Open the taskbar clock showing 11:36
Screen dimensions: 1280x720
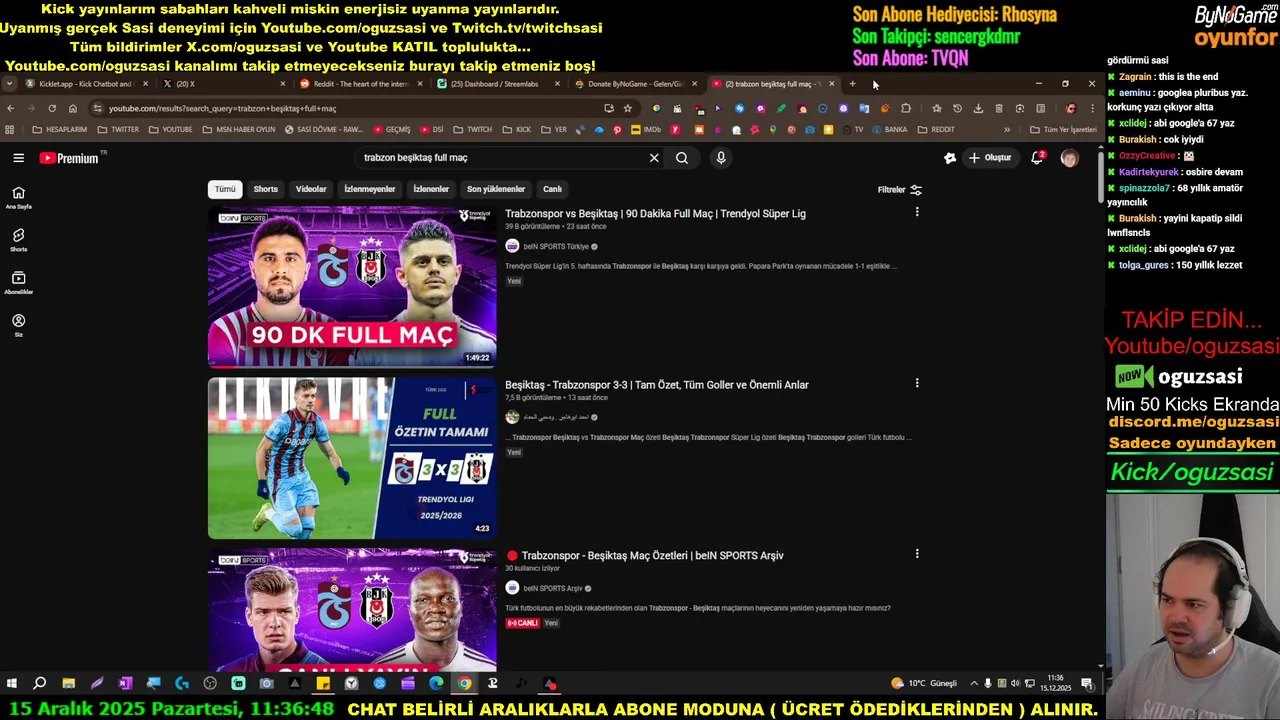click(x=1056, y=684)
